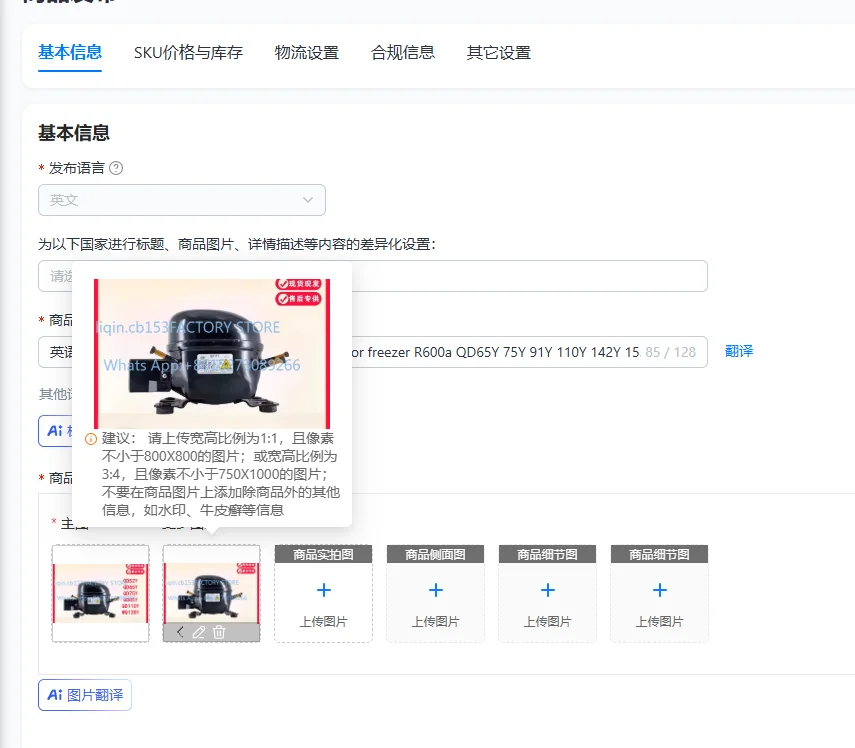Delete second image with trash icon
The height and width of the screenshot is (748, 855).
pyautogui.click(x=219, y=632)
